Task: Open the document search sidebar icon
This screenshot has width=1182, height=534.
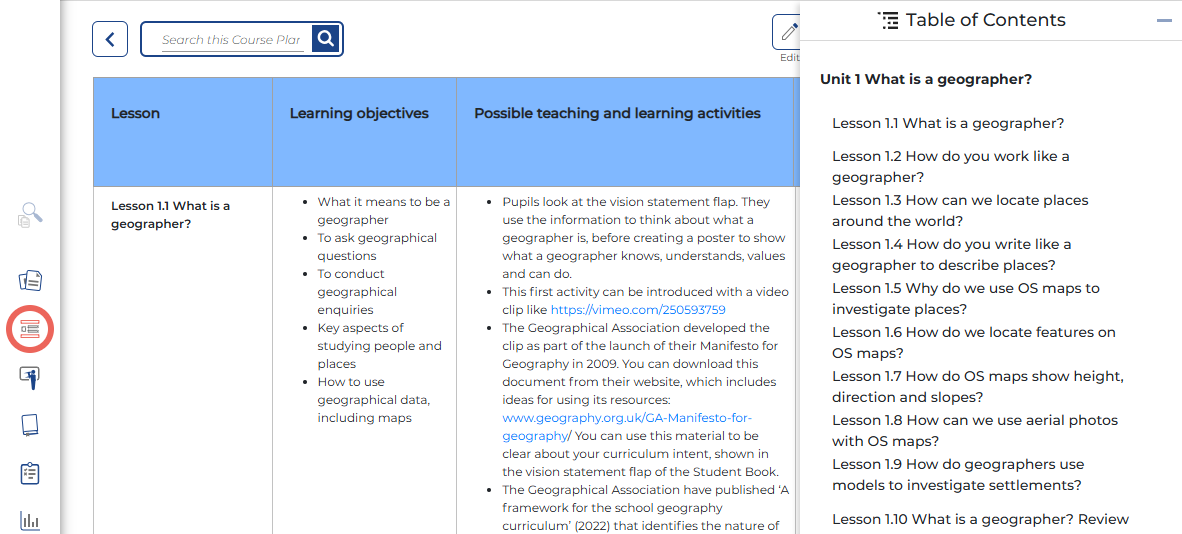Action: click(30, 215)
